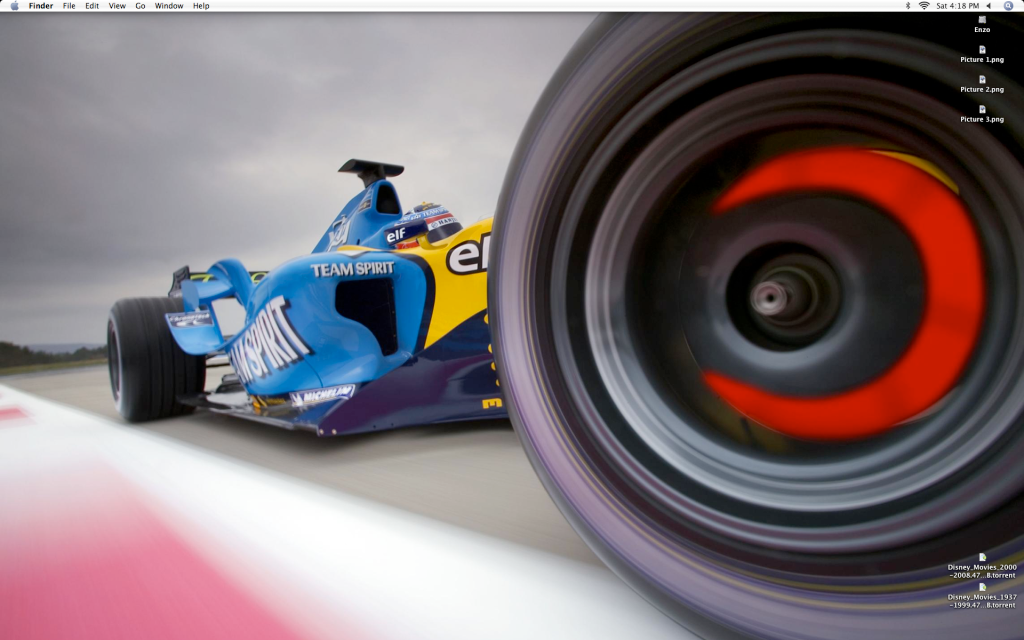Select the Picture 3.png file
The width and height of the screenshot is (1024, 640).
tap(982, 109)
